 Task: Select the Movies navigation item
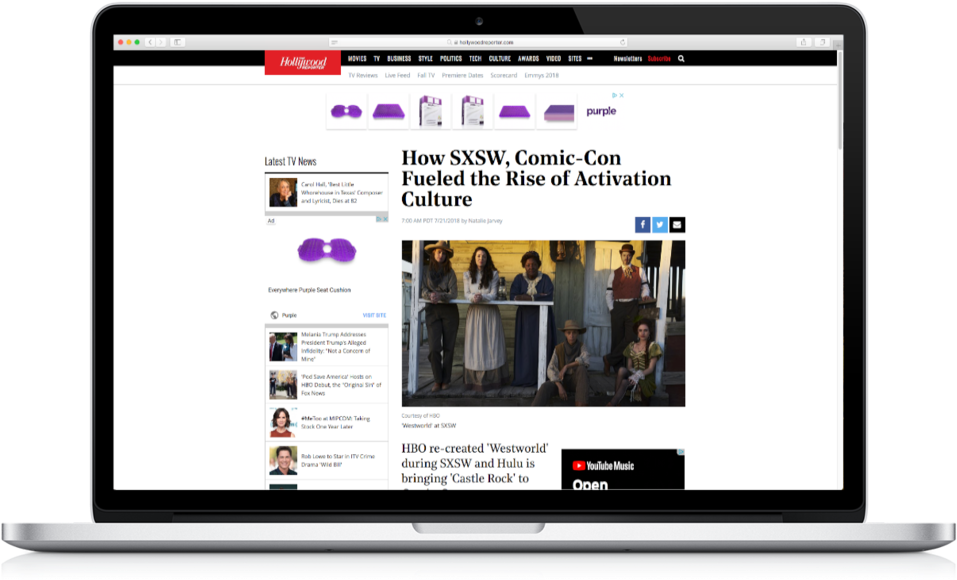357,59
